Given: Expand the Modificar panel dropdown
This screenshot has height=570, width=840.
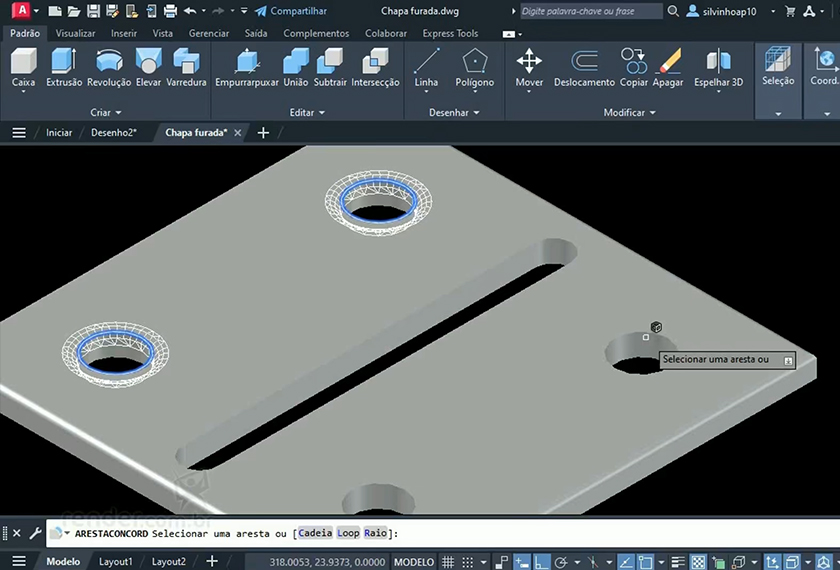Looking at the screenshot, I should pos(629,113).
